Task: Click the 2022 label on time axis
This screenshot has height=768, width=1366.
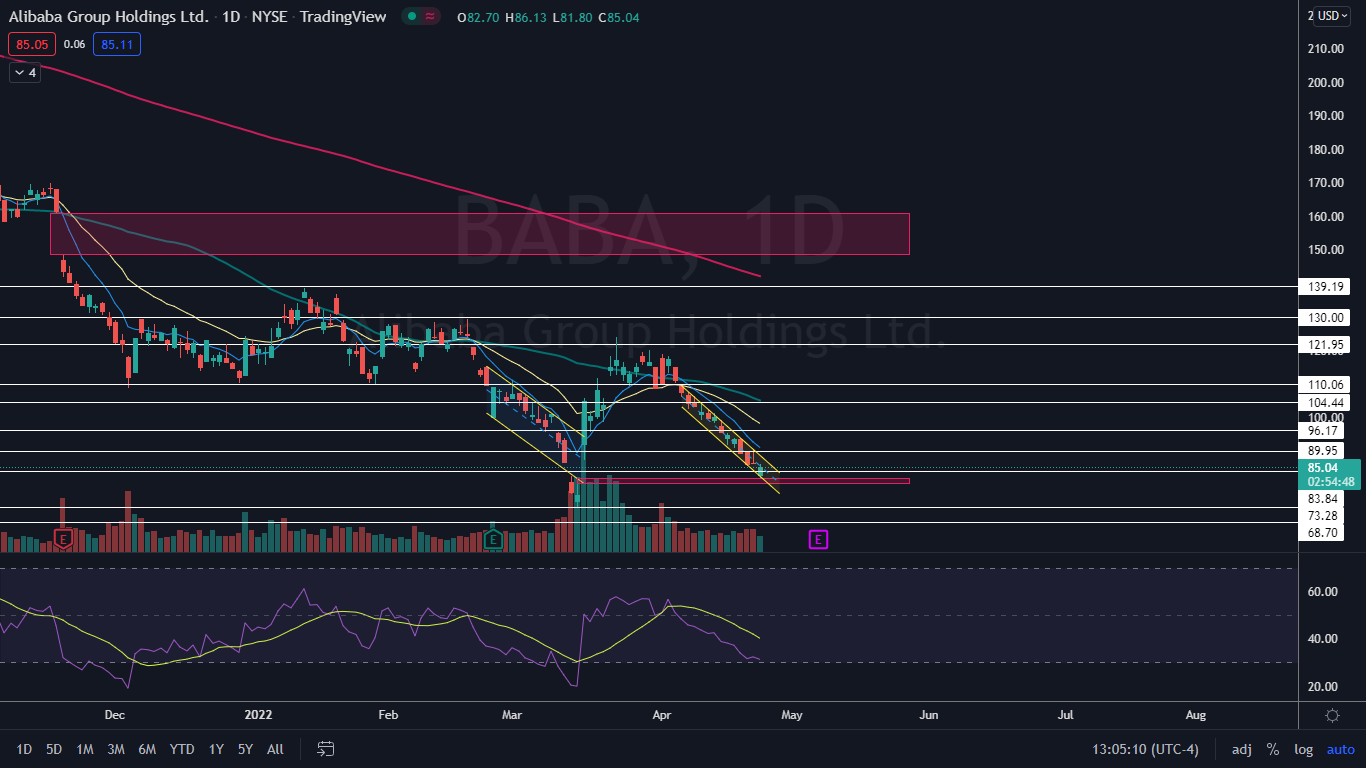Action: pos(257,715)
